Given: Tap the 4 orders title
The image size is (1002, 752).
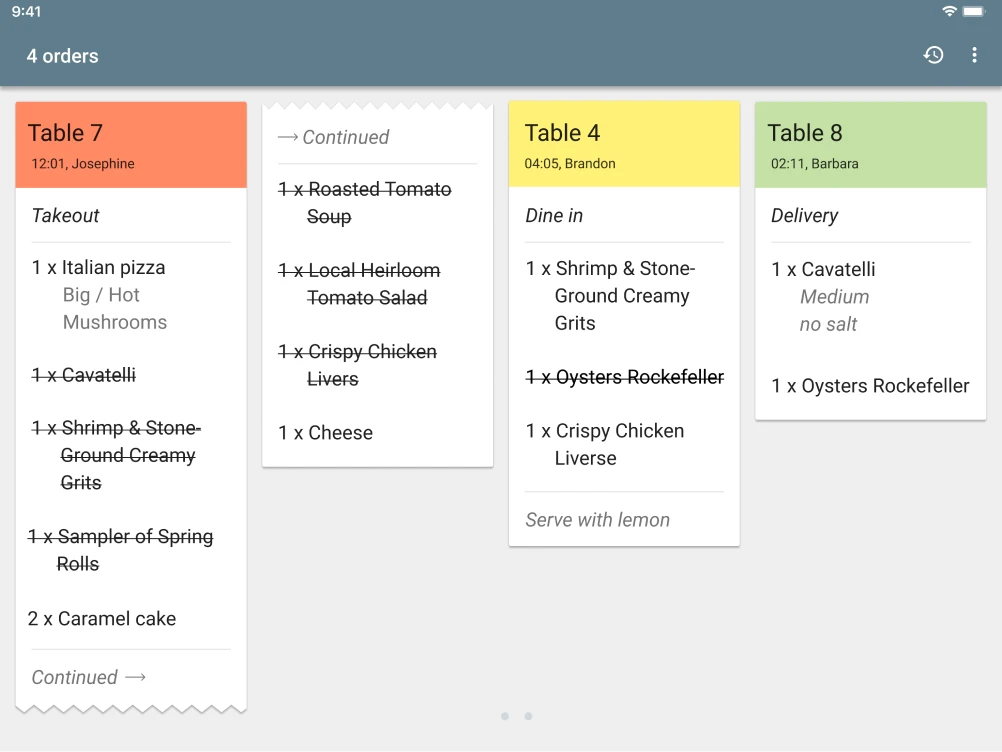Looking at the screenshot, I should [63, 56].
